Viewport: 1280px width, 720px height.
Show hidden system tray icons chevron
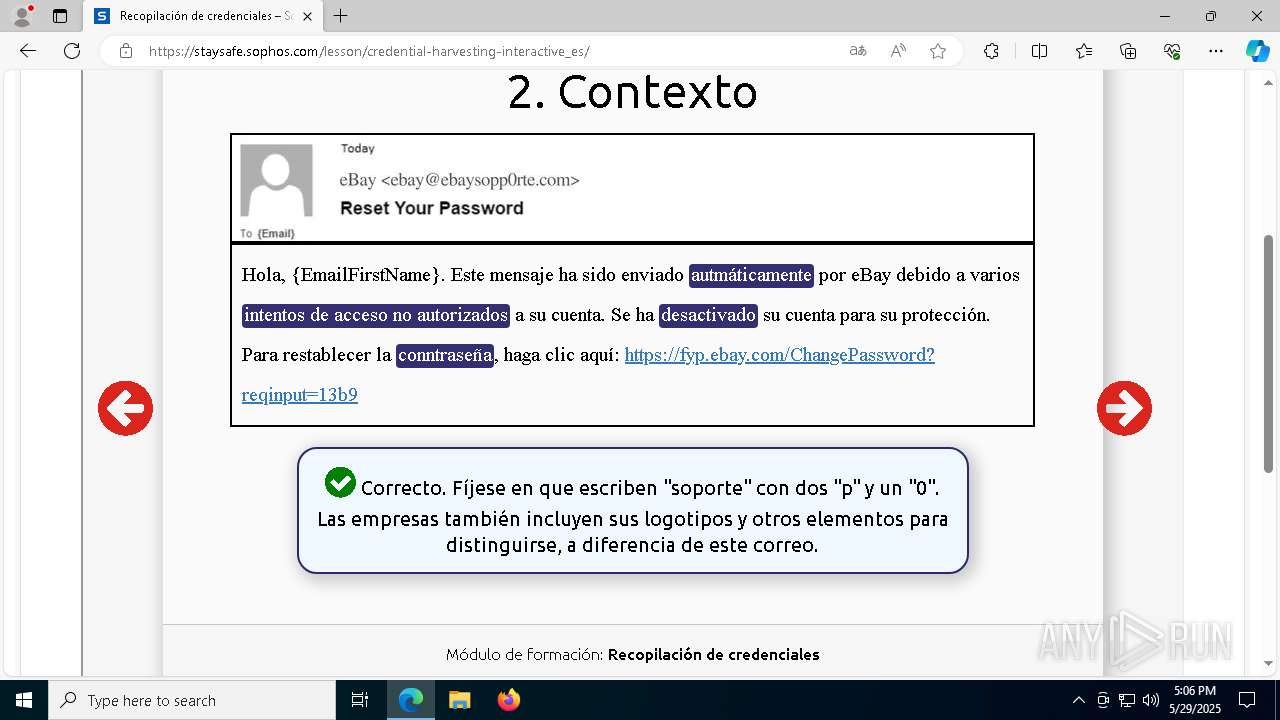1078,700
